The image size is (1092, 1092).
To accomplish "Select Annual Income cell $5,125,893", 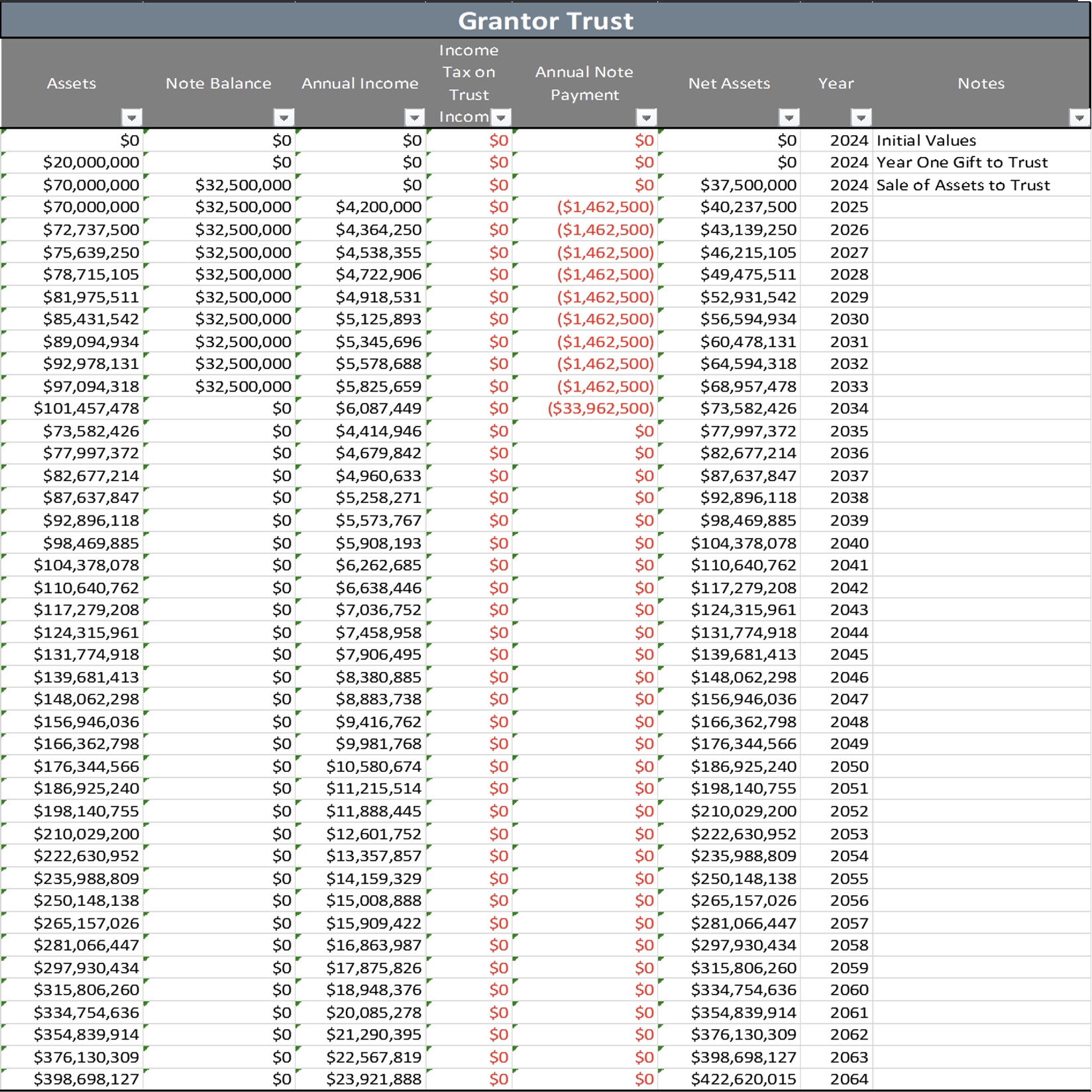I will (x=360, y=319).
